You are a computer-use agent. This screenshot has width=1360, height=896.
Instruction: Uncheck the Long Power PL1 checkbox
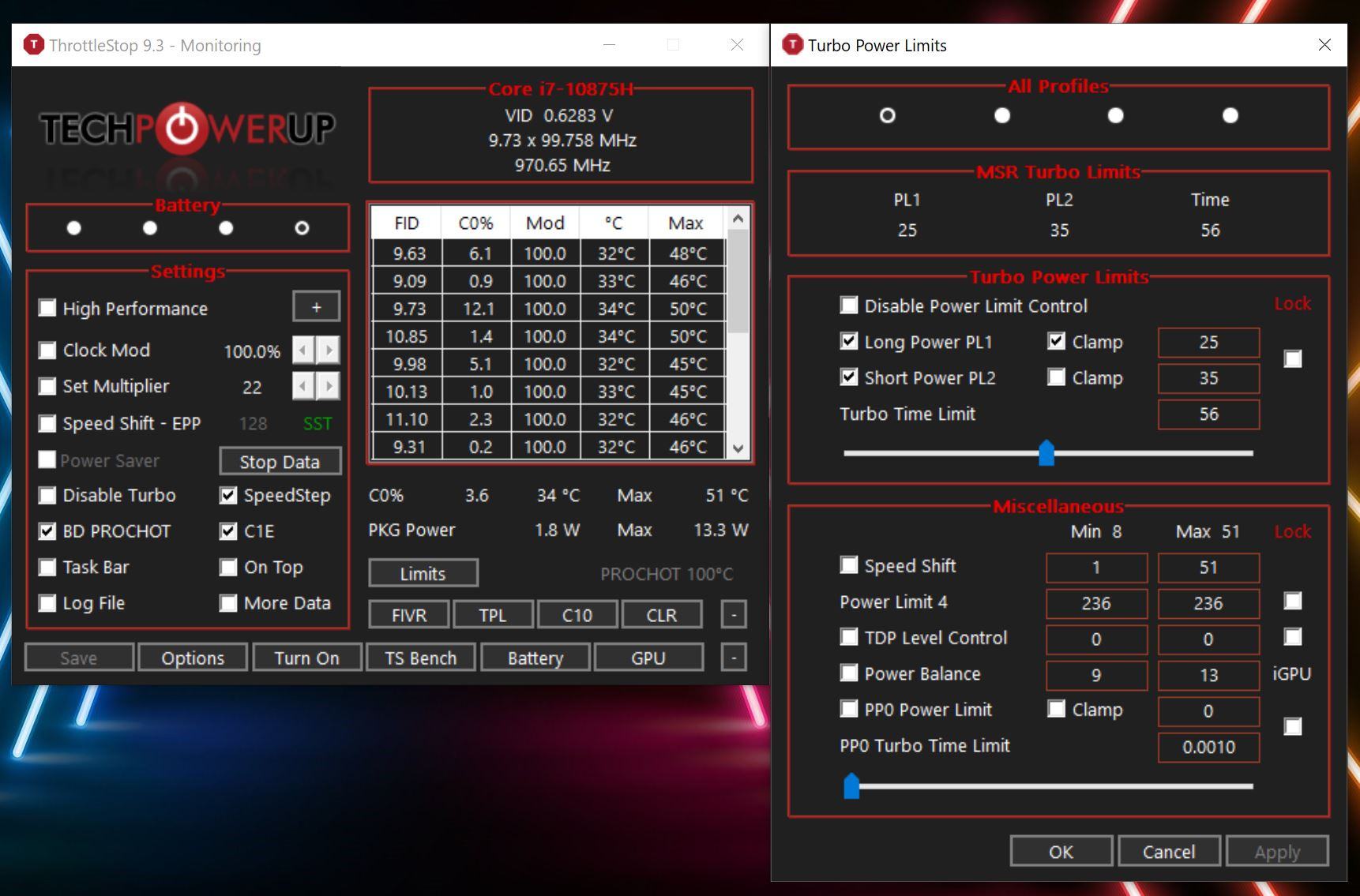849,341
